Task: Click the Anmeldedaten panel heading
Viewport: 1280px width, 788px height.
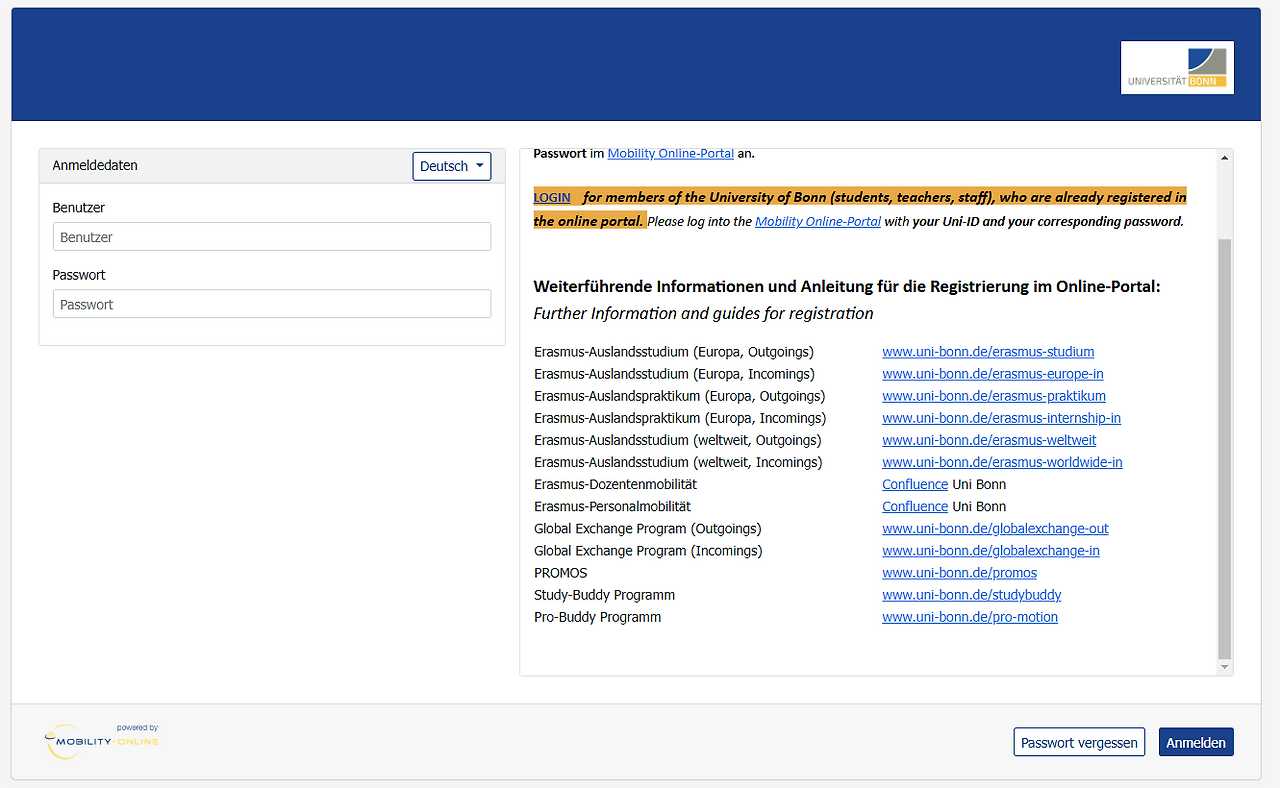Action: [95, 165]
